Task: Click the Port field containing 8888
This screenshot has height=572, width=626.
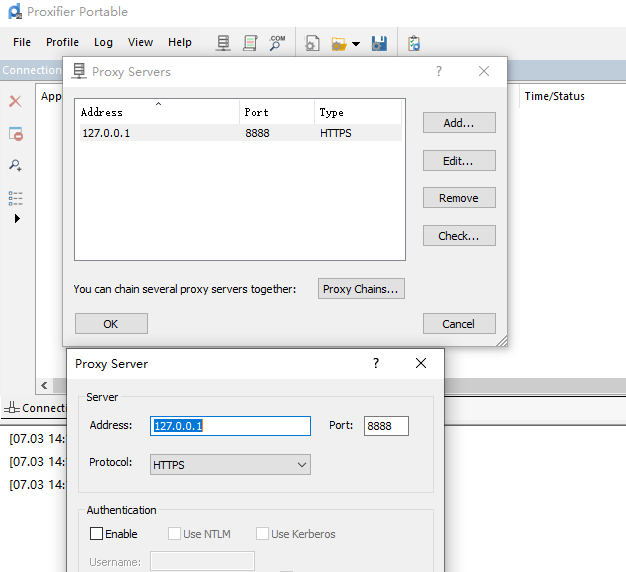Action: coord(386,426)
